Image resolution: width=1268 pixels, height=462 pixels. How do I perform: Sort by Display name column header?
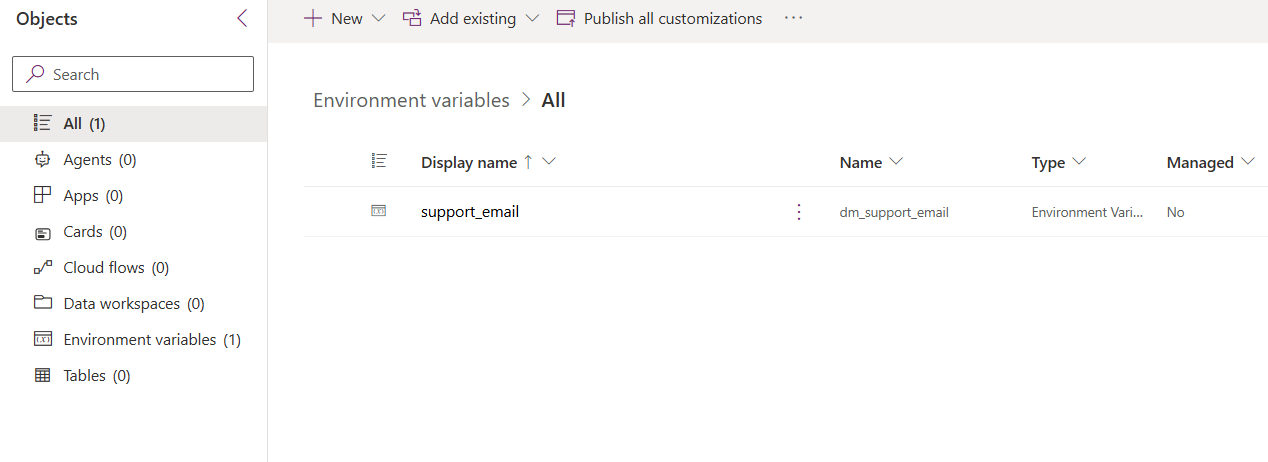[x=469, y=162]
